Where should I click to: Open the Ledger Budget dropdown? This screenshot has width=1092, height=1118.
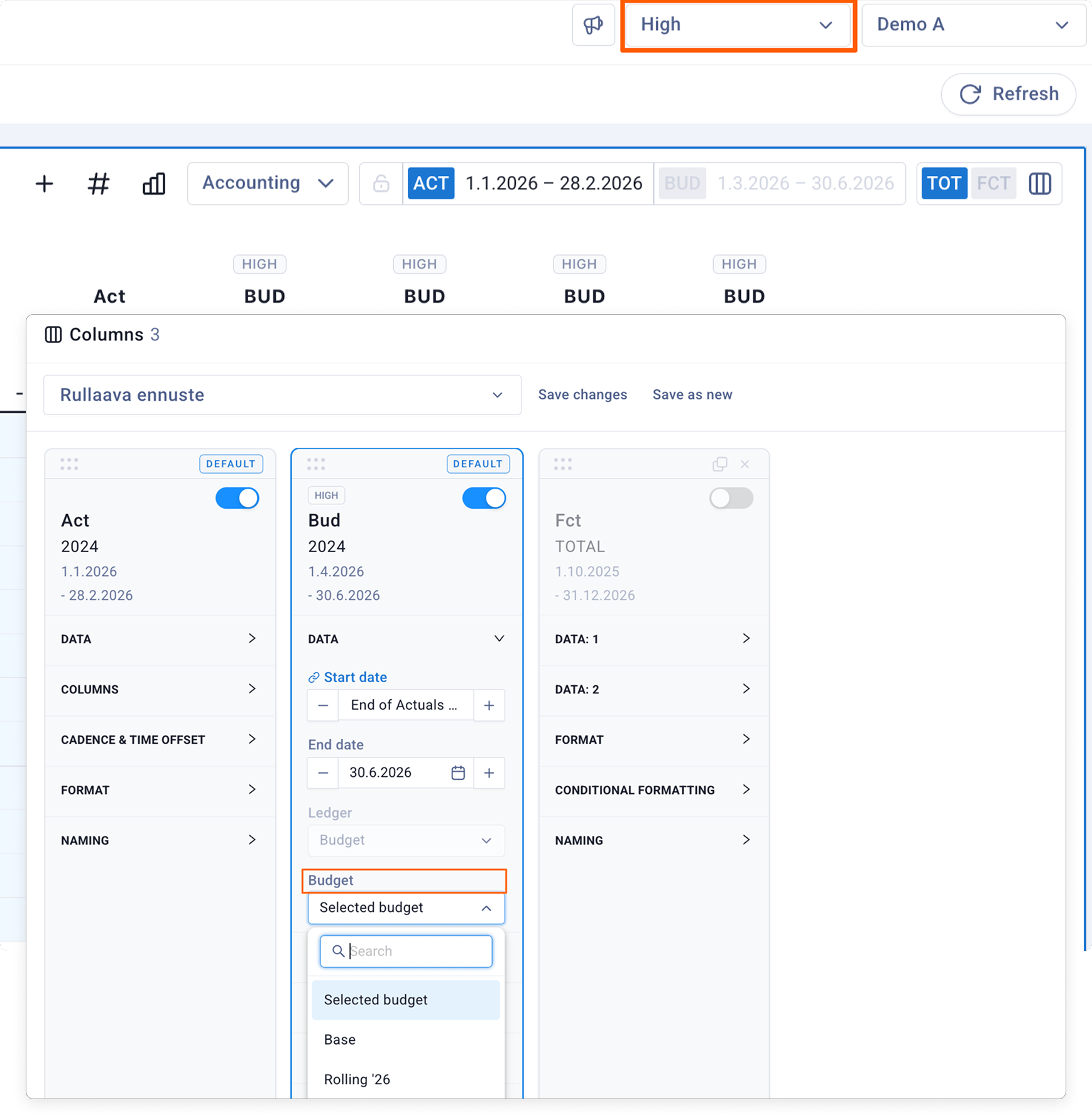(406, 840)
